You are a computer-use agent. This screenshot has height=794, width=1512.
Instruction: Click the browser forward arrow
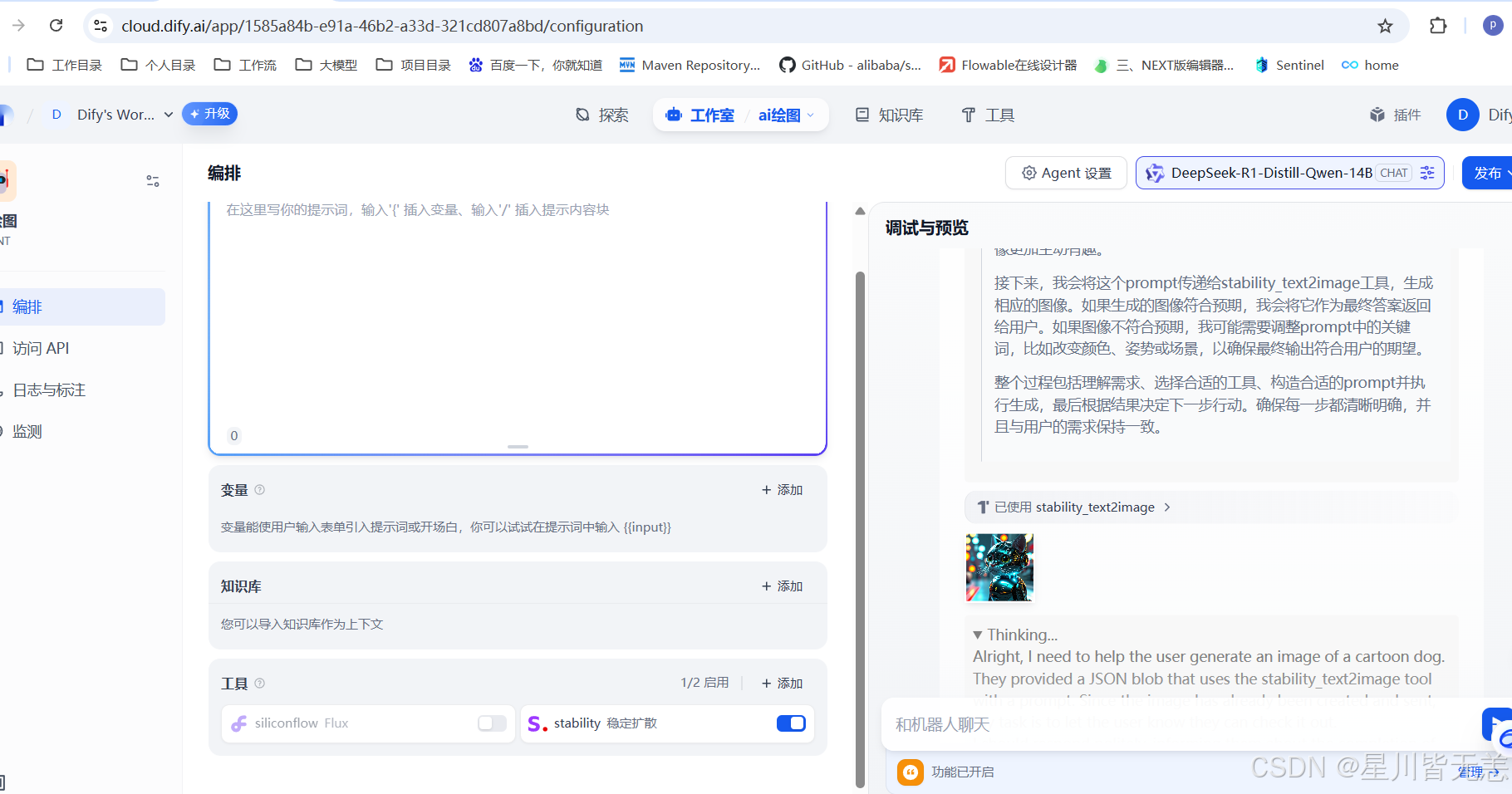pyautogui.click(x=18, y=26)
